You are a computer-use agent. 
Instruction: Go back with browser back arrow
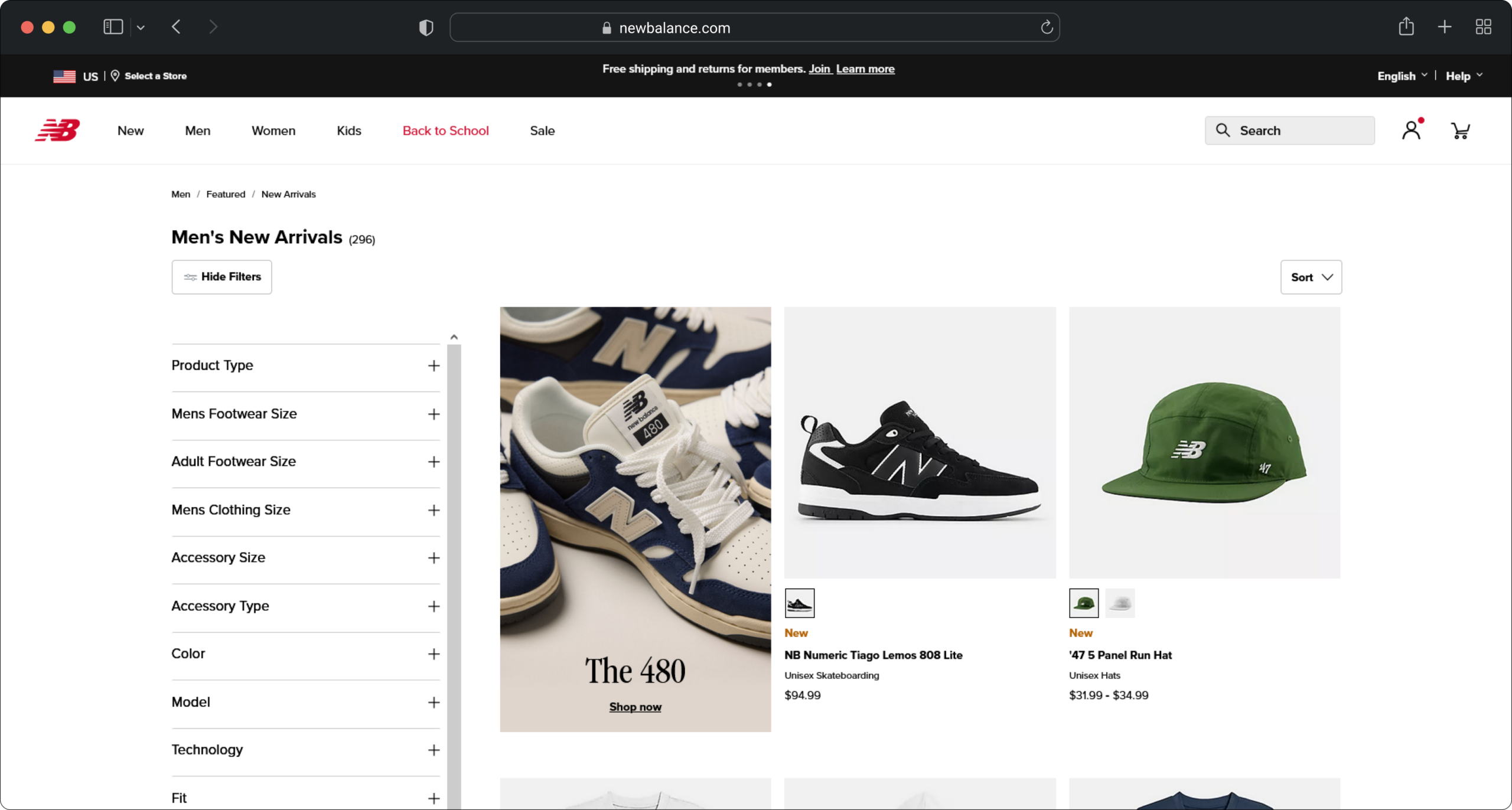click(176, 27)
